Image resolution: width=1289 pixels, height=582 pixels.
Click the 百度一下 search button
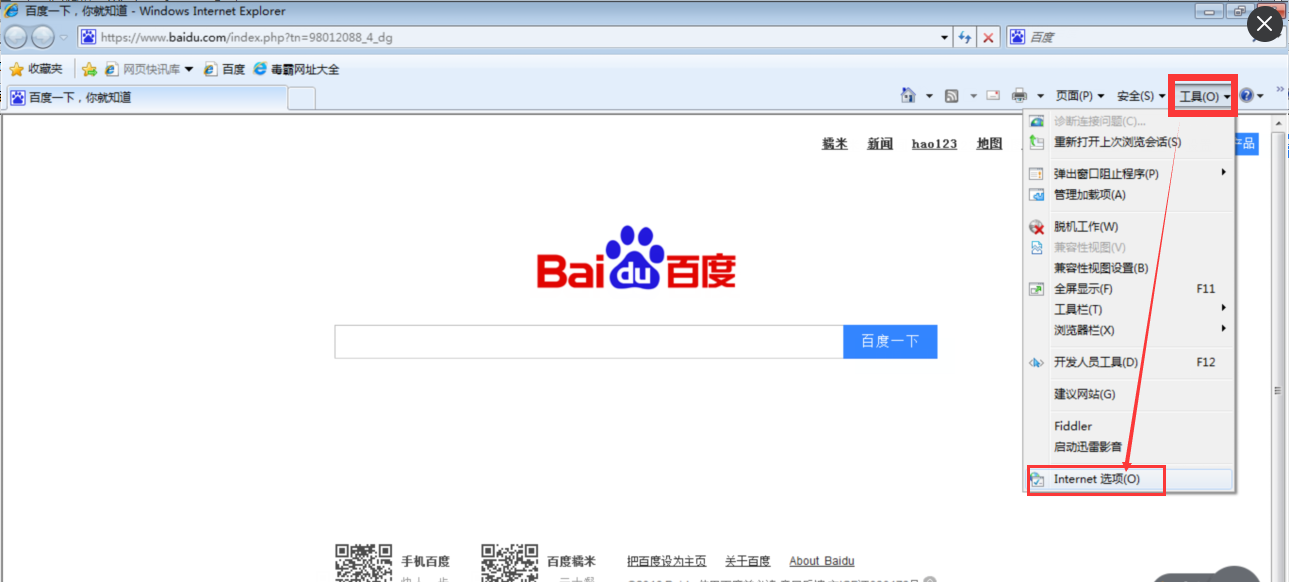pos(890,341)
